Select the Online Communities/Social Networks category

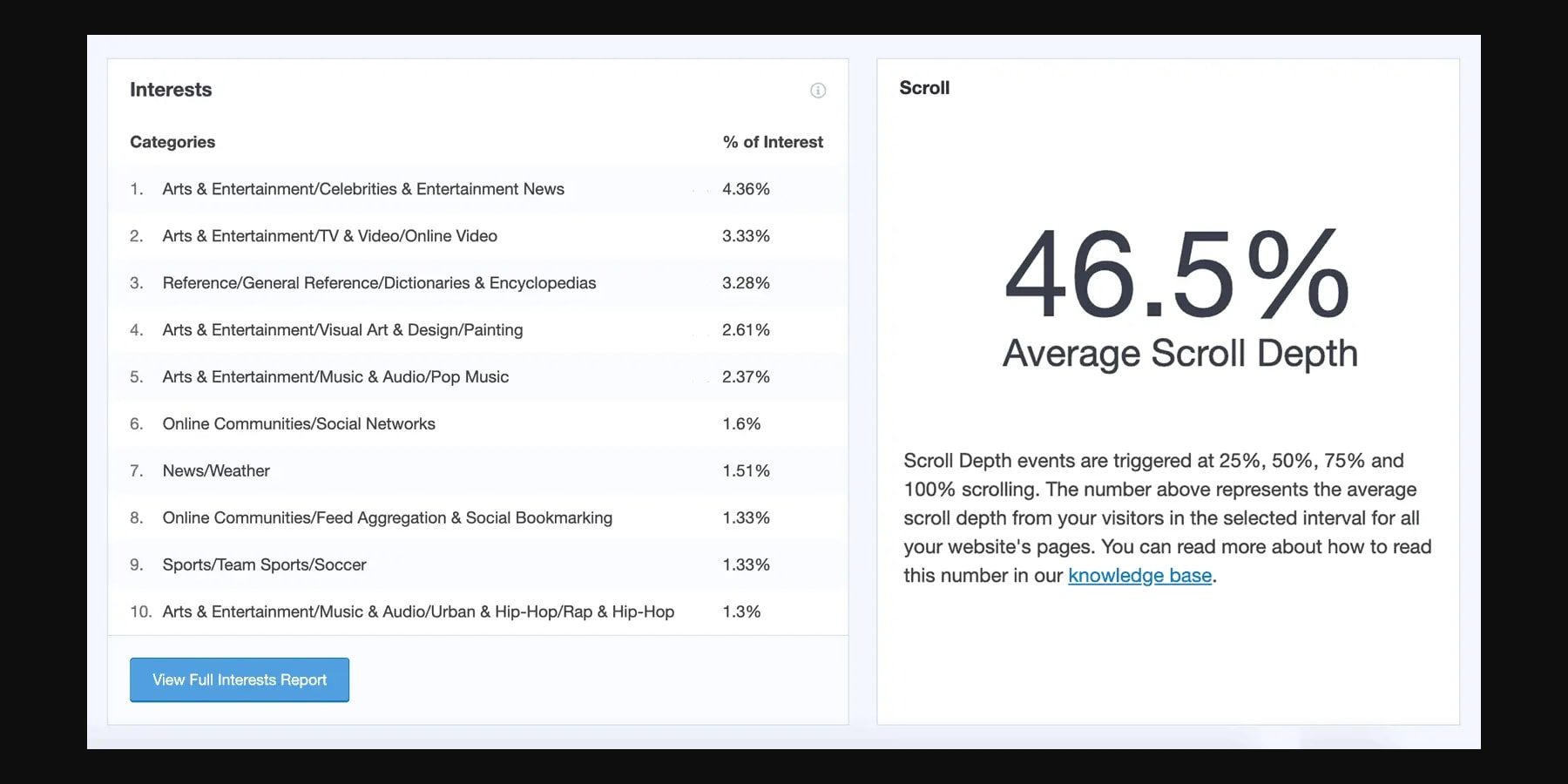pyautogui.click(x=299, y=423)
